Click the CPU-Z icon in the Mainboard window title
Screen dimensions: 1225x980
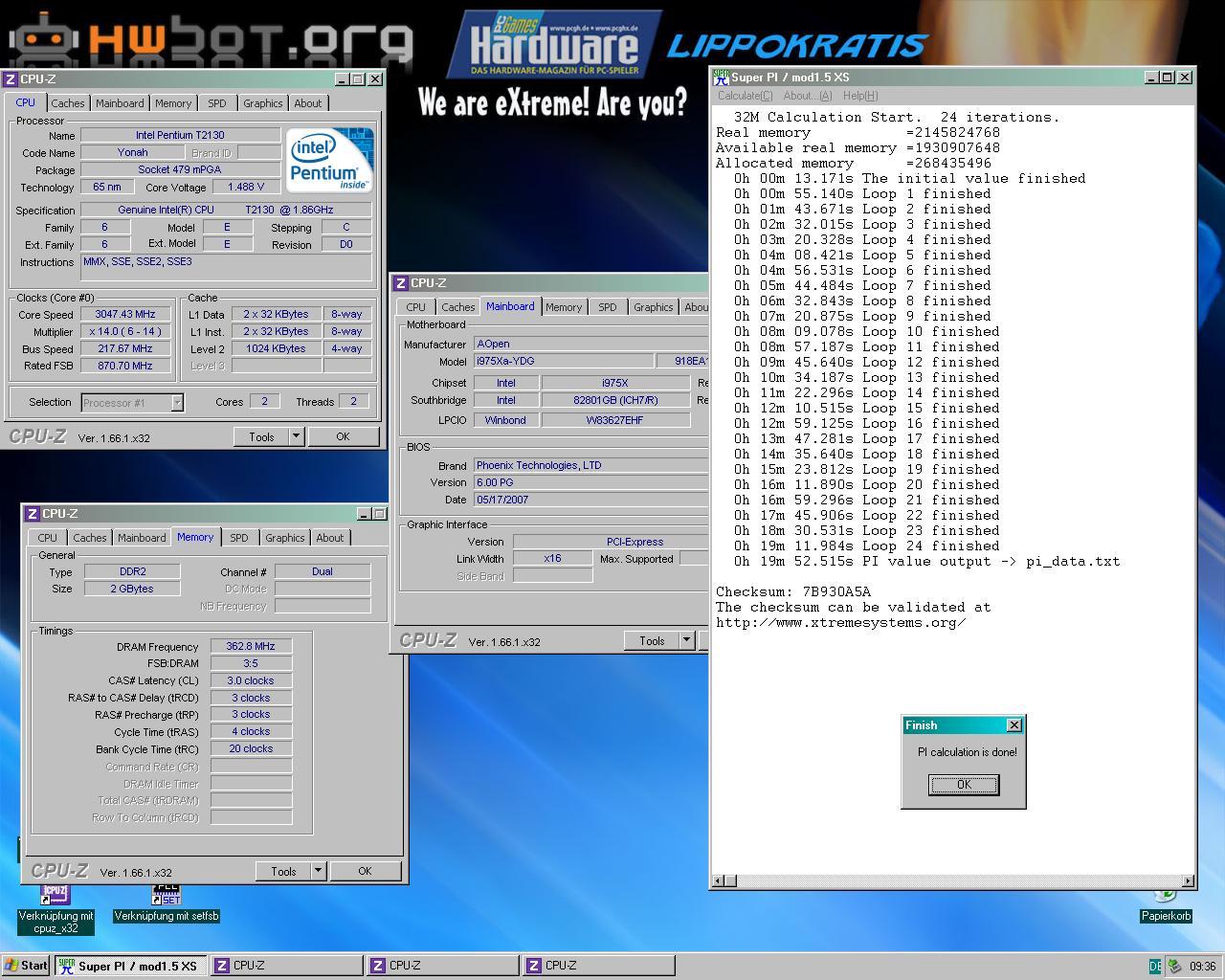(x=401, y=283)
